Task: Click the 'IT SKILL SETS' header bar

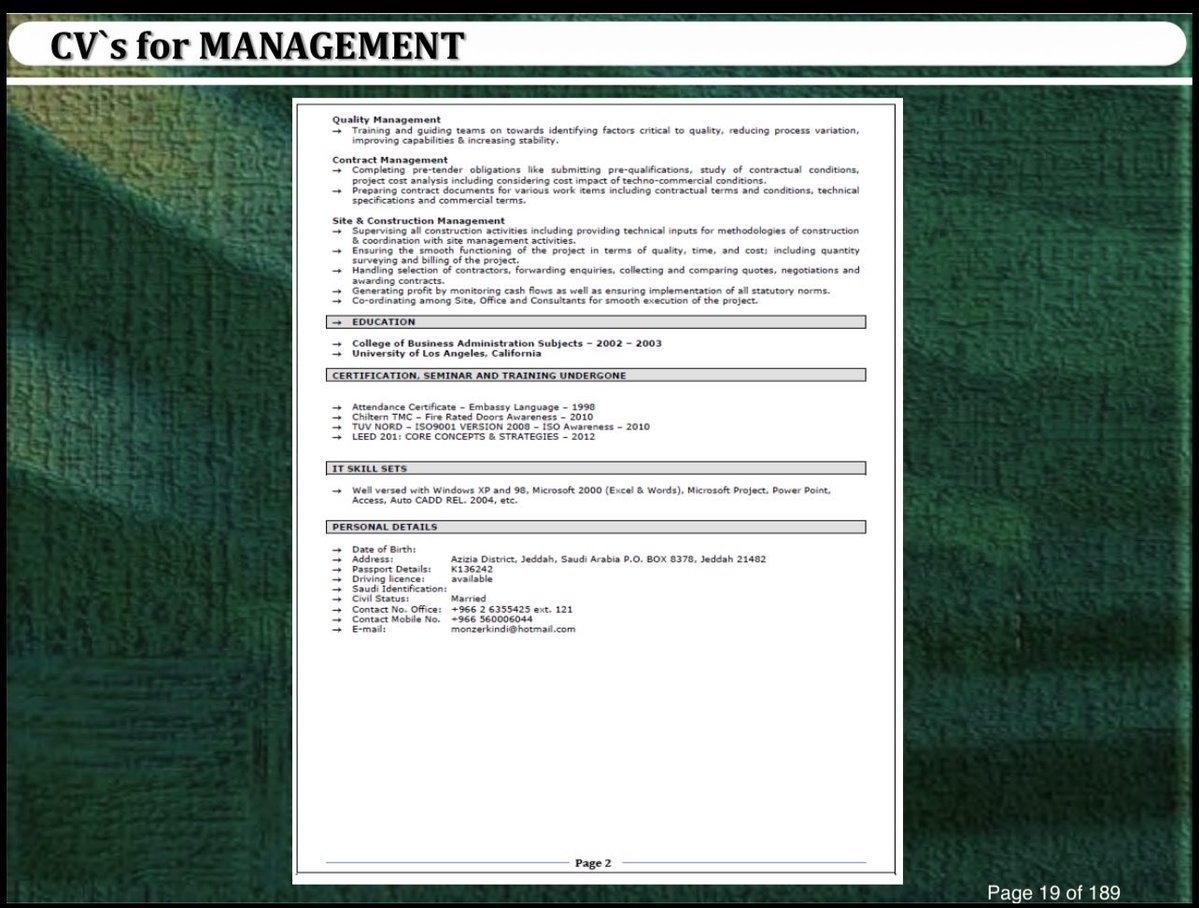Action: point(596,468)
